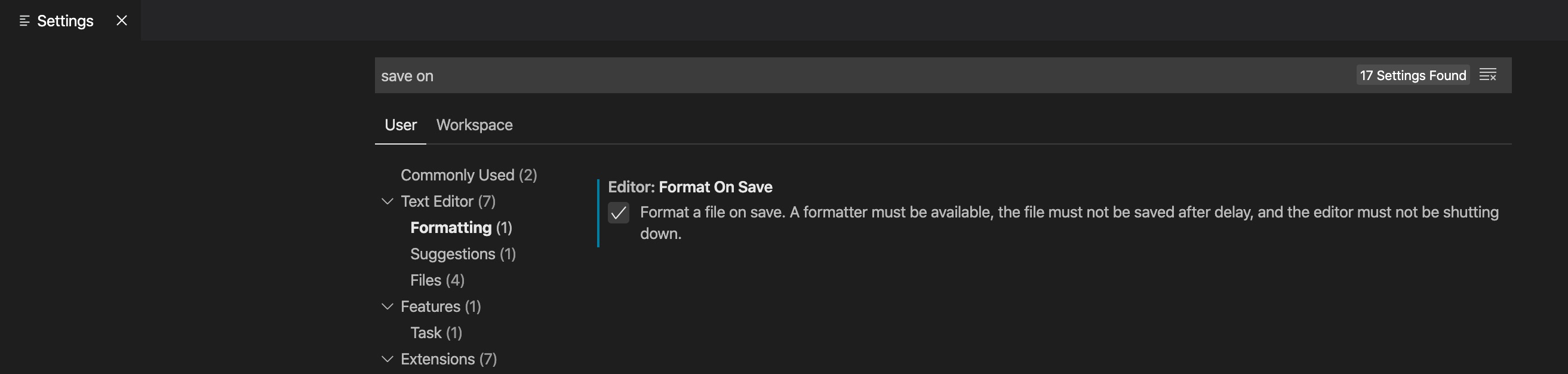This screenshot has height=374, width=1568.
Task: Select the Formatting category
Action: pyautogui.click(x=461, y=227)
